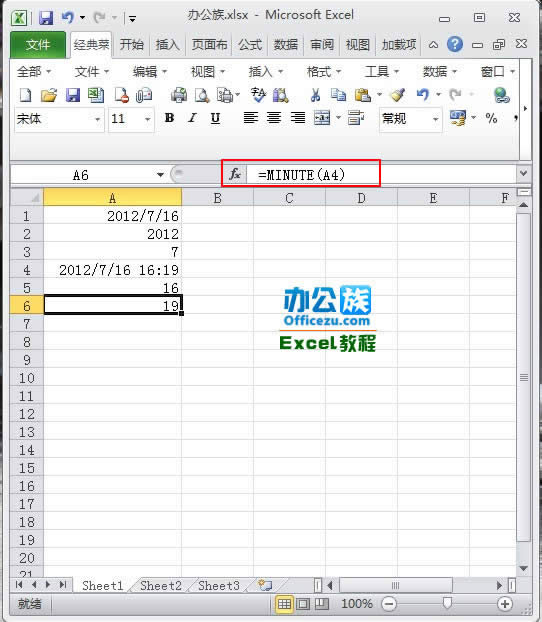542x622 pixels.
Task: Click the Zoom In plus button
Action: coord(505,604)
